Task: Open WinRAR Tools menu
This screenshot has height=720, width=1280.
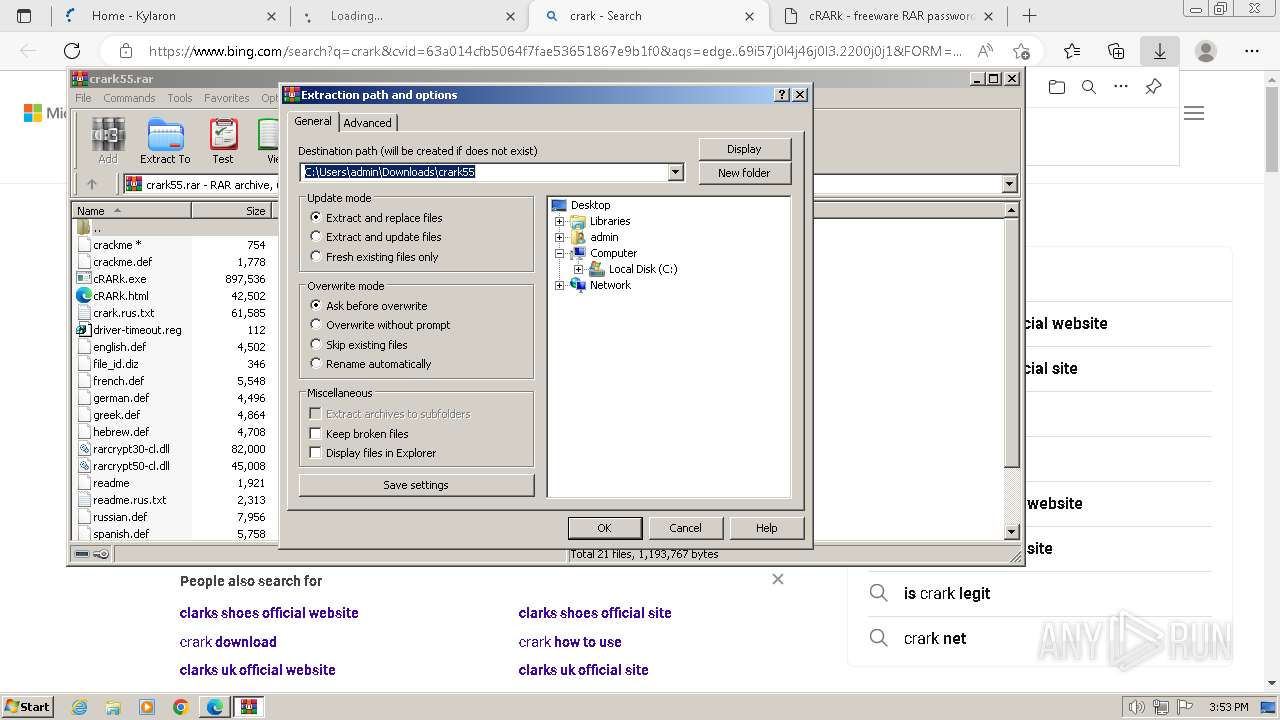Action: coord(180,98)
